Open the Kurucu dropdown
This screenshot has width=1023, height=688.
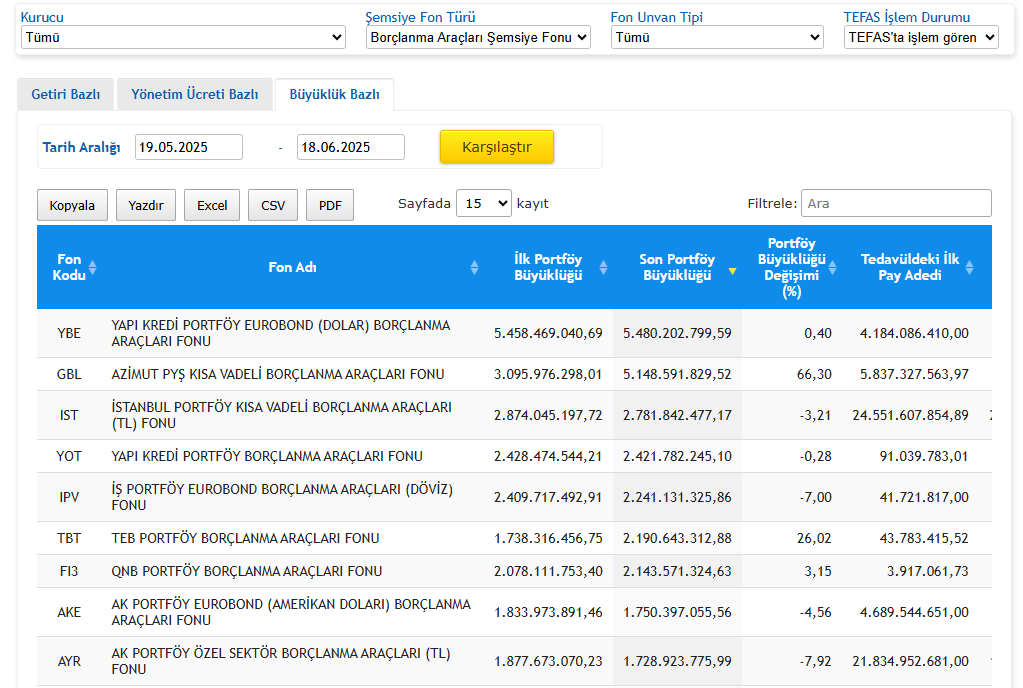click(x=183, y=37)
